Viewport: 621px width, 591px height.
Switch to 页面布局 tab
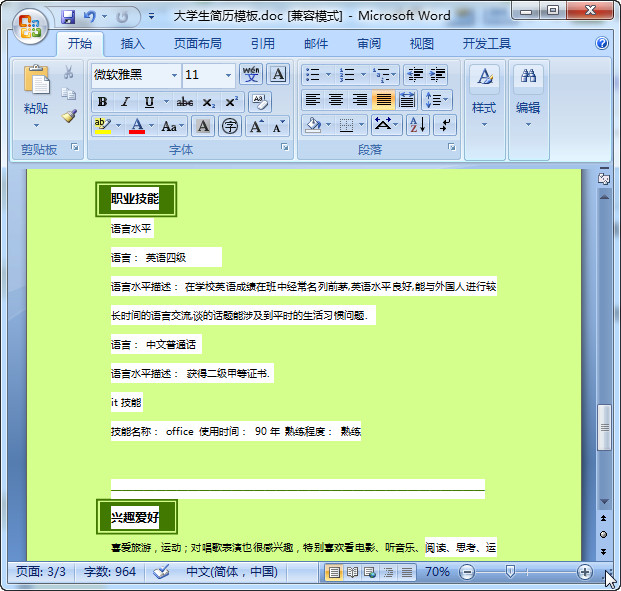click(x=197, y=44)
